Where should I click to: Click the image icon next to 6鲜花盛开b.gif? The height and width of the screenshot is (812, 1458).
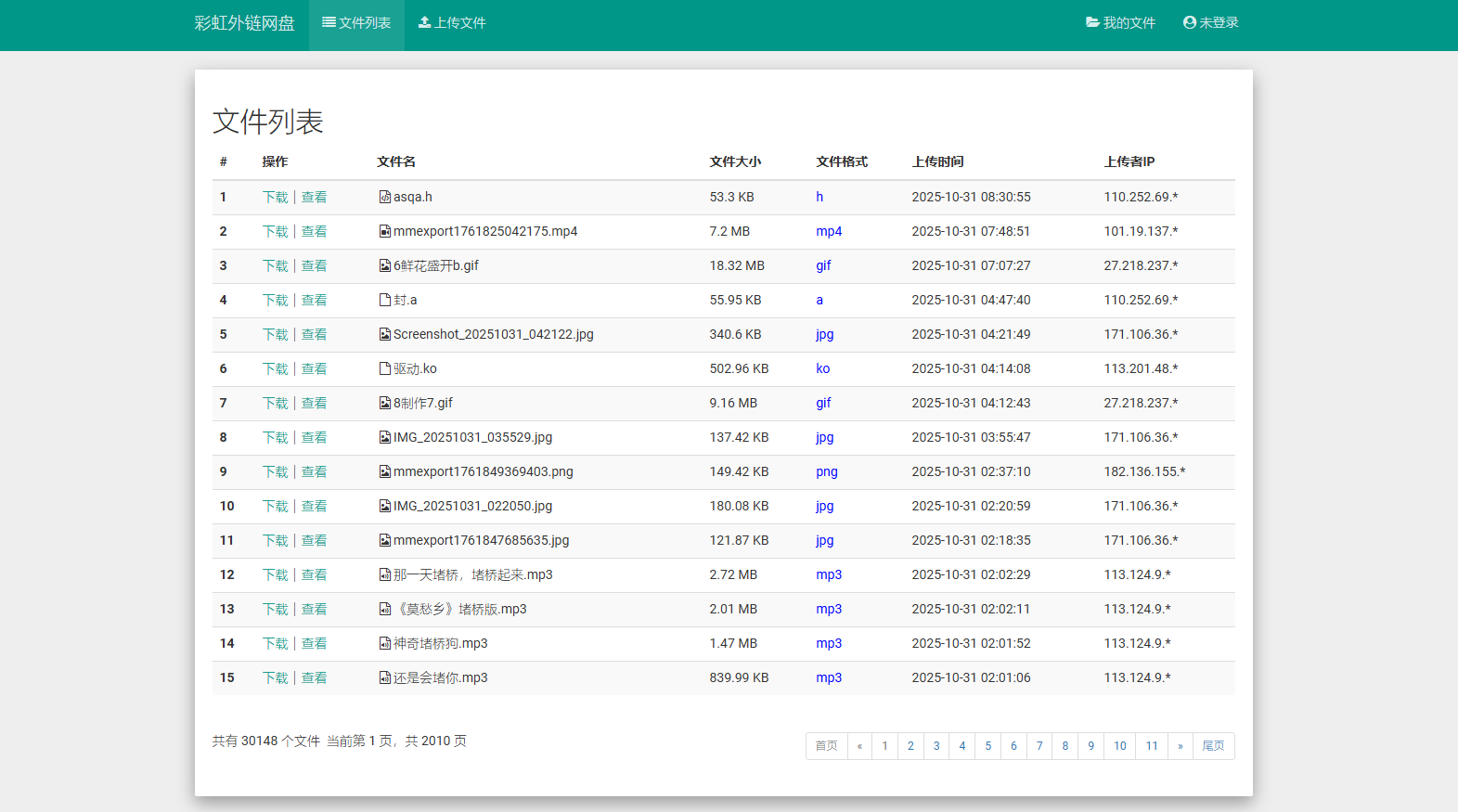click(384, 265)
